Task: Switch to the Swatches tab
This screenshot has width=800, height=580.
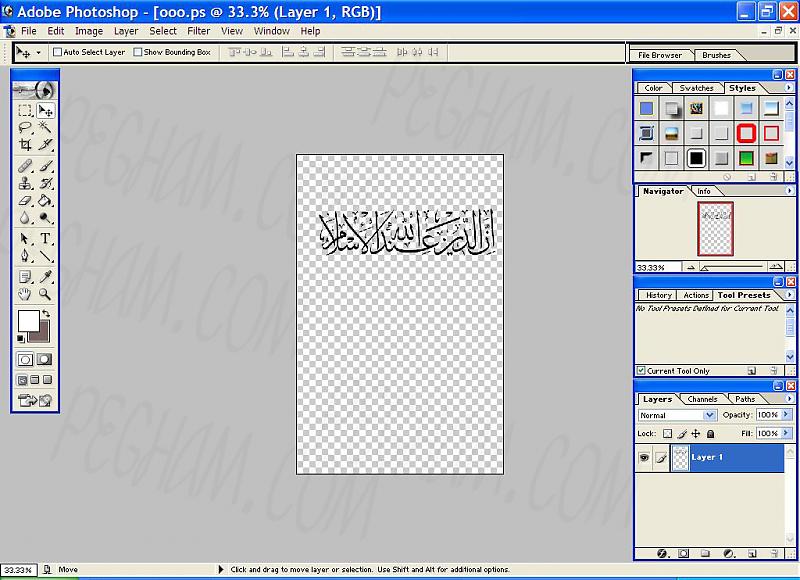Action: (696, 88)
